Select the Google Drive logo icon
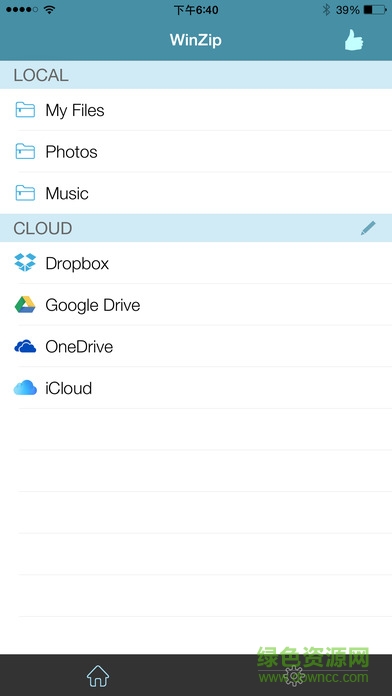The image size is (392, 696). point(25,304)
